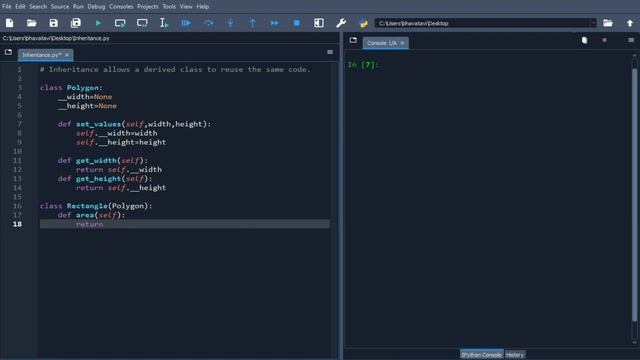Open the Projects menu
The height and width of the screenshot is (360, 640).
(148, 7)
